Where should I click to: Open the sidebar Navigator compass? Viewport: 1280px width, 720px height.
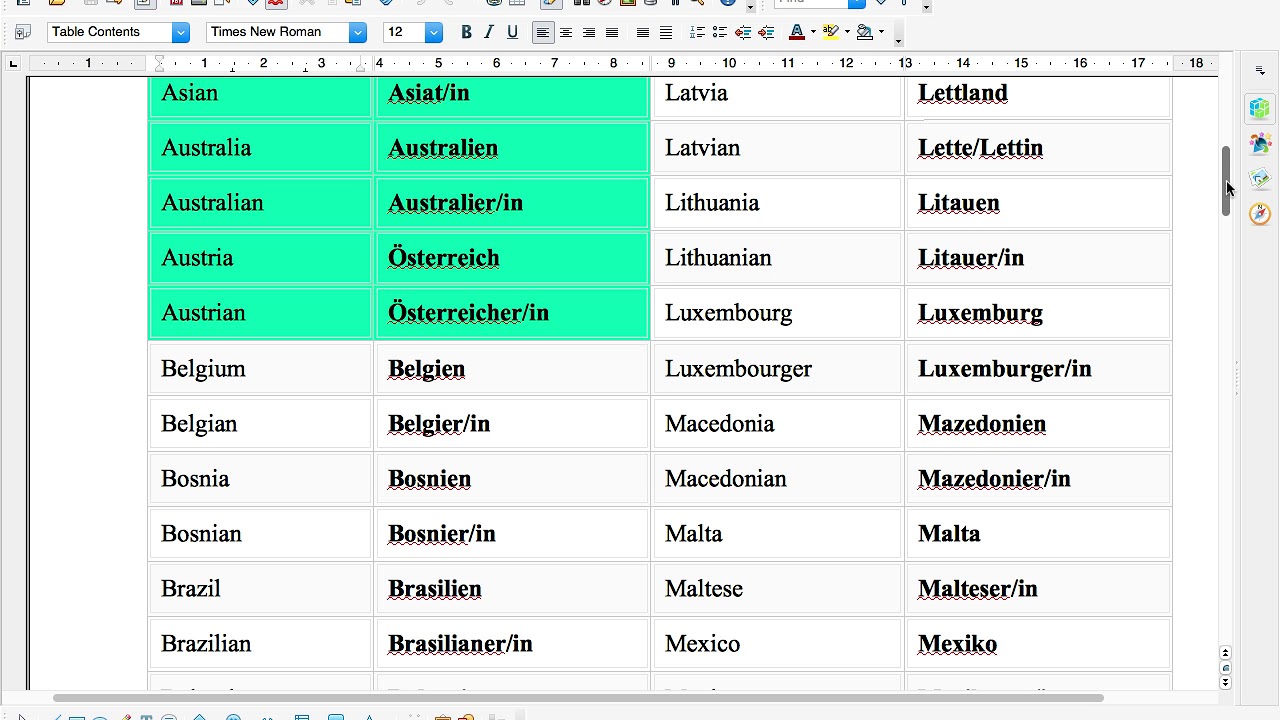[x=1260, y=214]
